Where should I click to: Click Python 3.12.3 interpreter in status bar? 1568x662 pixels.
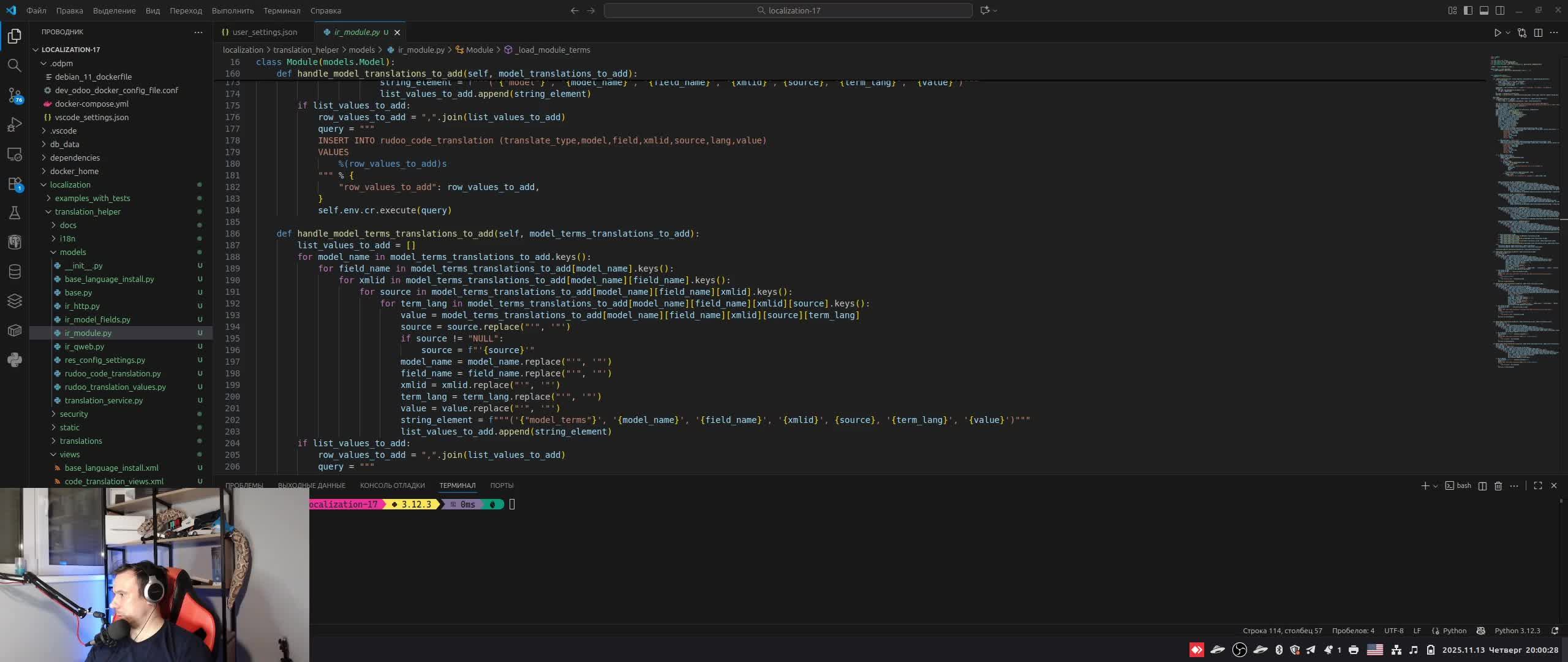tap(1517, 631)
